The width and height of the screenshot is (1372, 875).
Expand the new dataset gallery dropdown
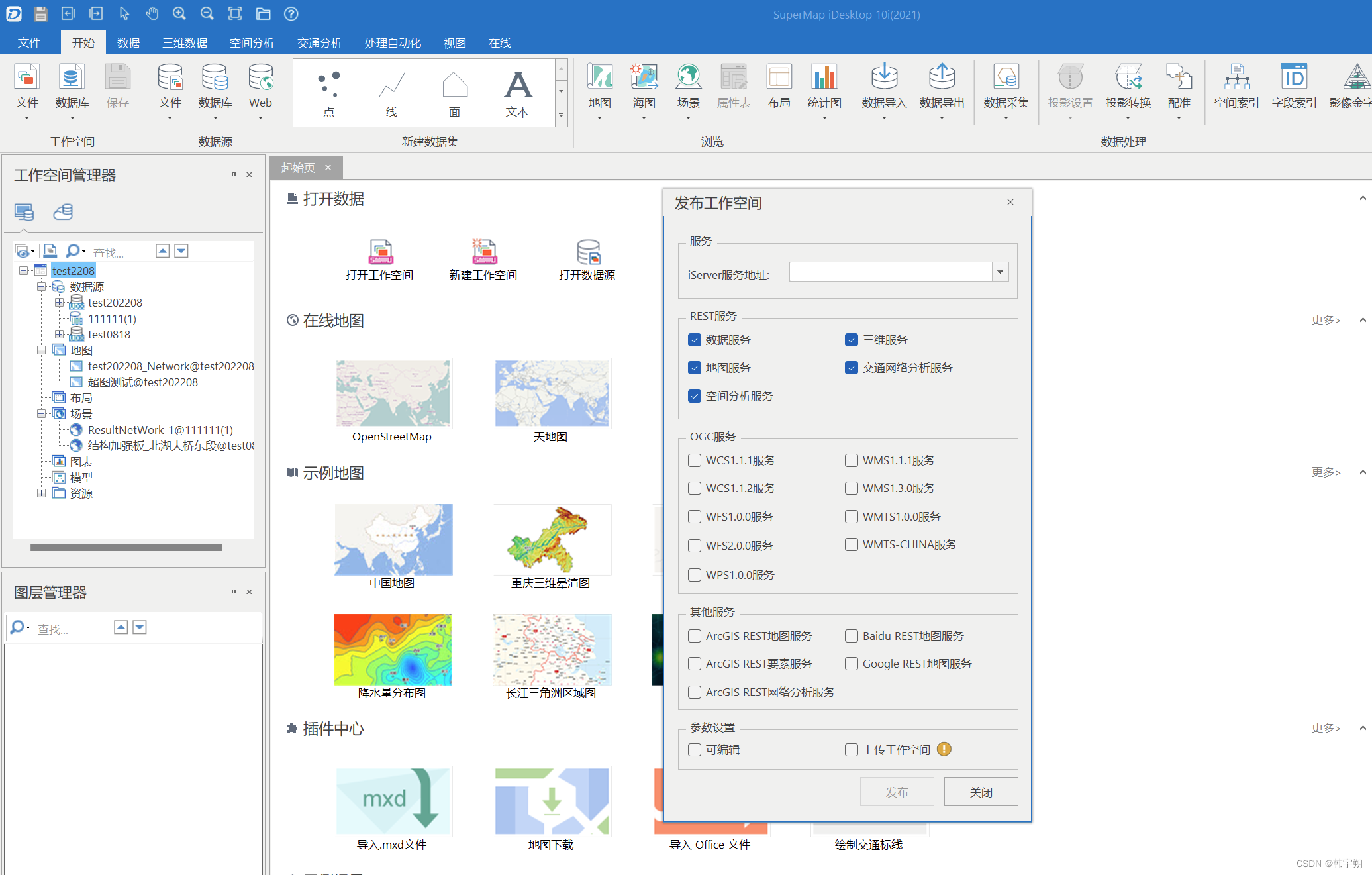pyautogui.click(x=562, y=115)
